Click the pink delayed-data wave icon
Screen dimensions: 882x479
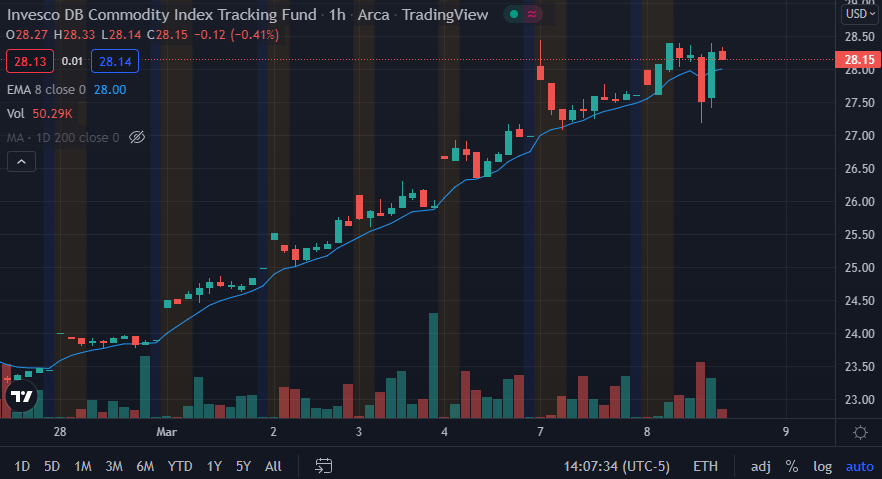532,15
